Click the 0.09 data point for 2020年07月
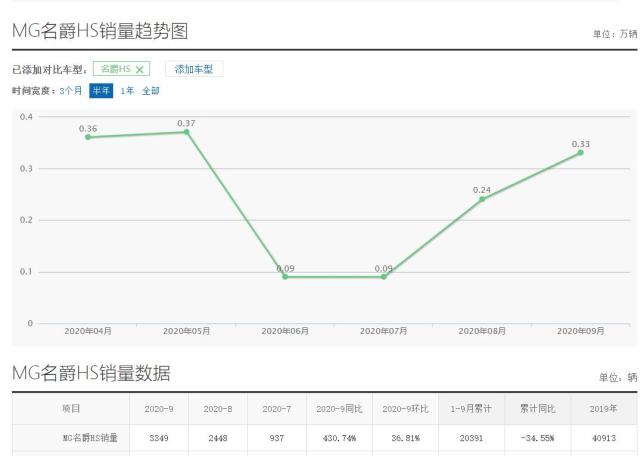 pyautogui.click(x=383, y=277)
